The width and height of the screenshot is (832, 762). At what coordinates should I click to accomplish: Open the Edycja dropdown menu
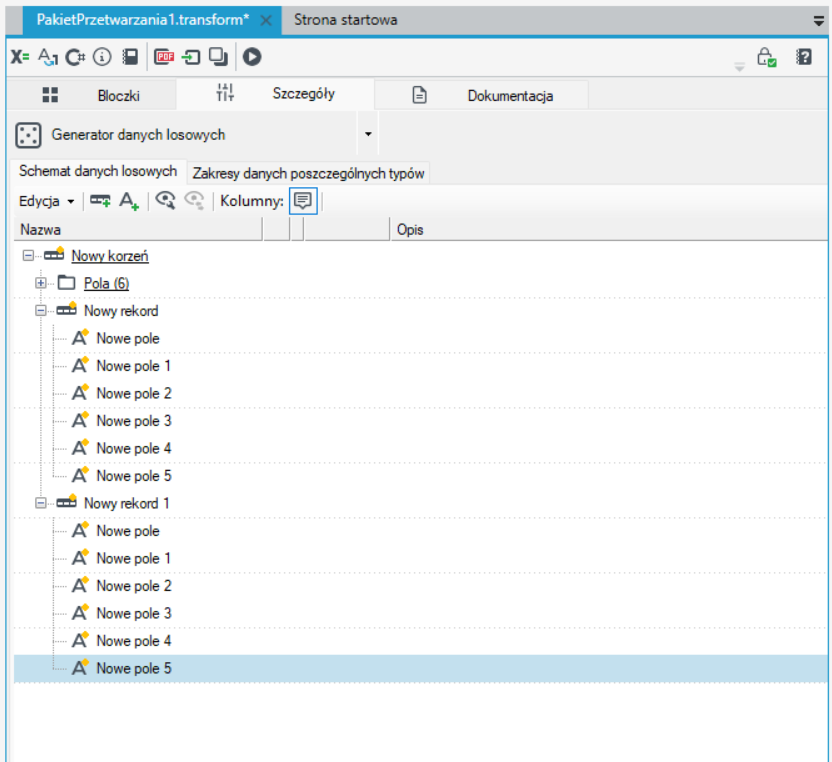coord(46,202)
